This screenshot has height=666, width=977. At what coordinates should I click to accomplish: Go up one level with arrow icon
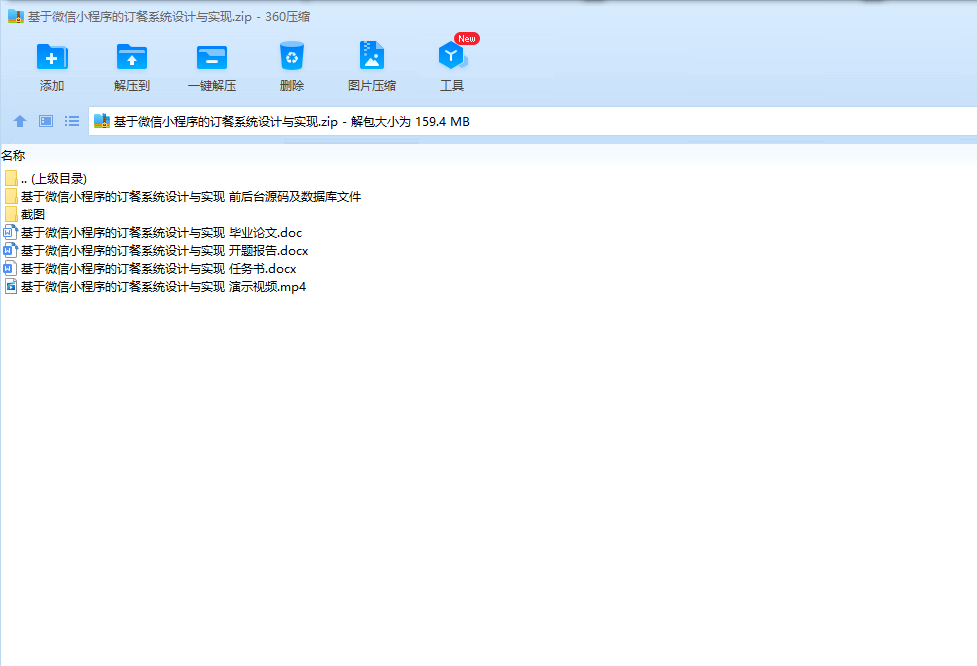point(20,121)
